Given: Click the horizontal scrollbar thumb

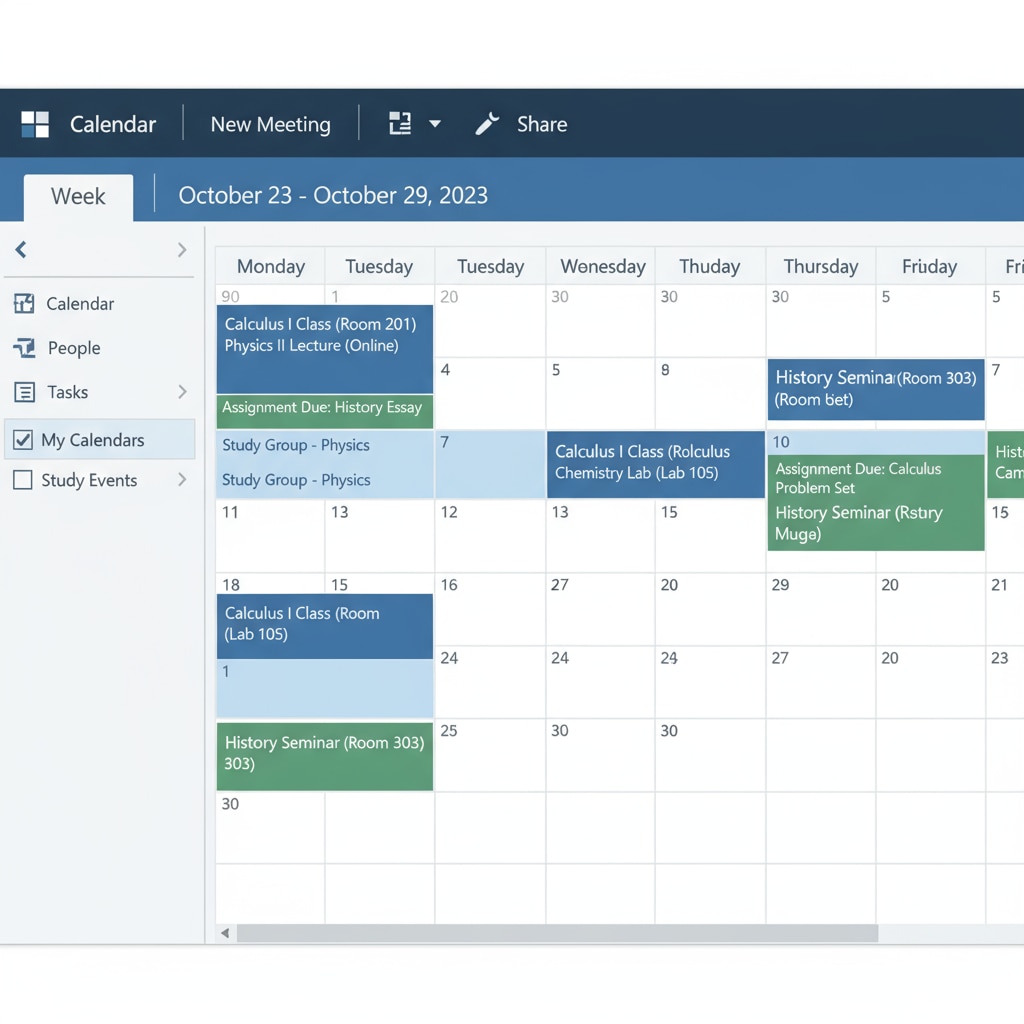Looking at the screenshot, I should pos(556,933).
